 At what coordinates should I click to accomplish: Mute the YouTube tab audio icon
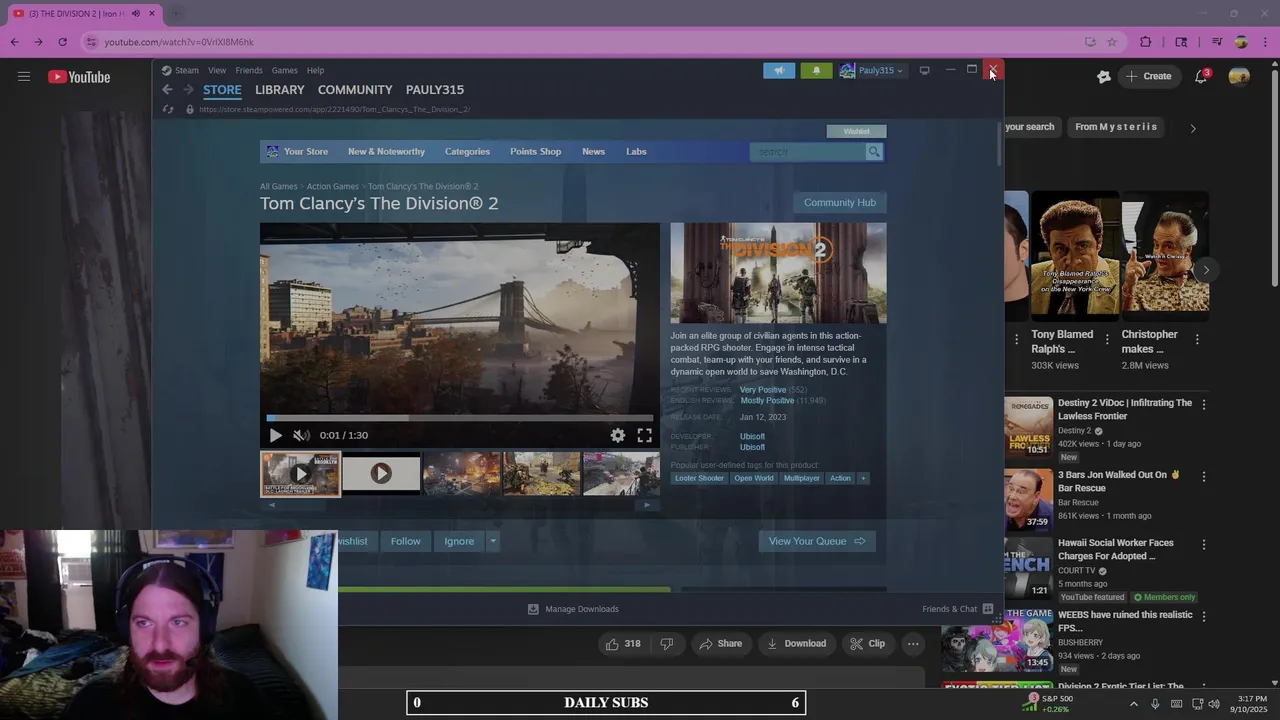click(136, 14)
